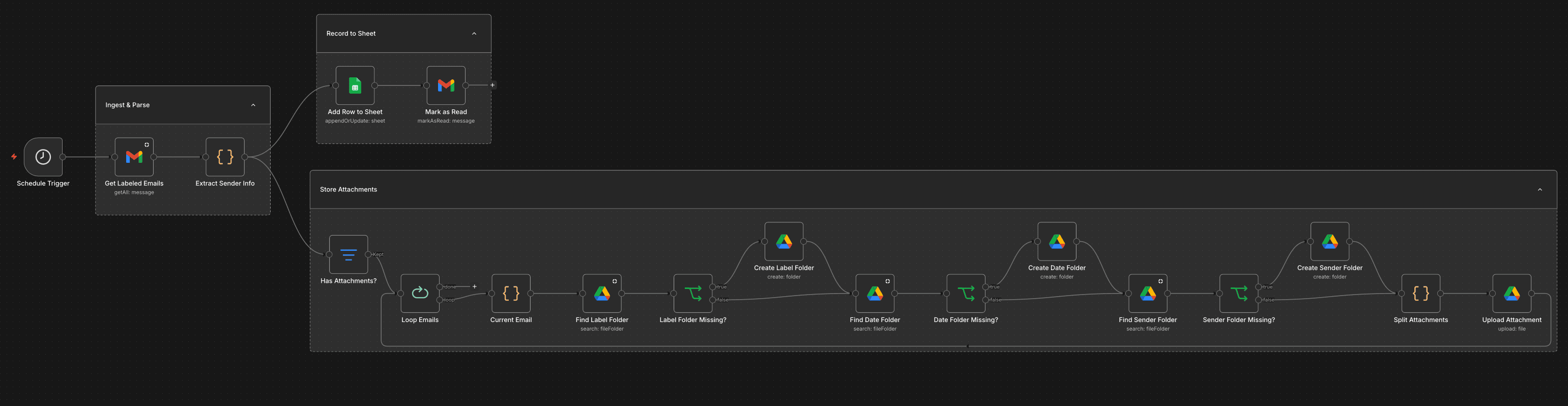The height and width of the screenshot is (406, 1568).
Task: Open the Upload Attachment Drive node
Action: coord(1512,294)
